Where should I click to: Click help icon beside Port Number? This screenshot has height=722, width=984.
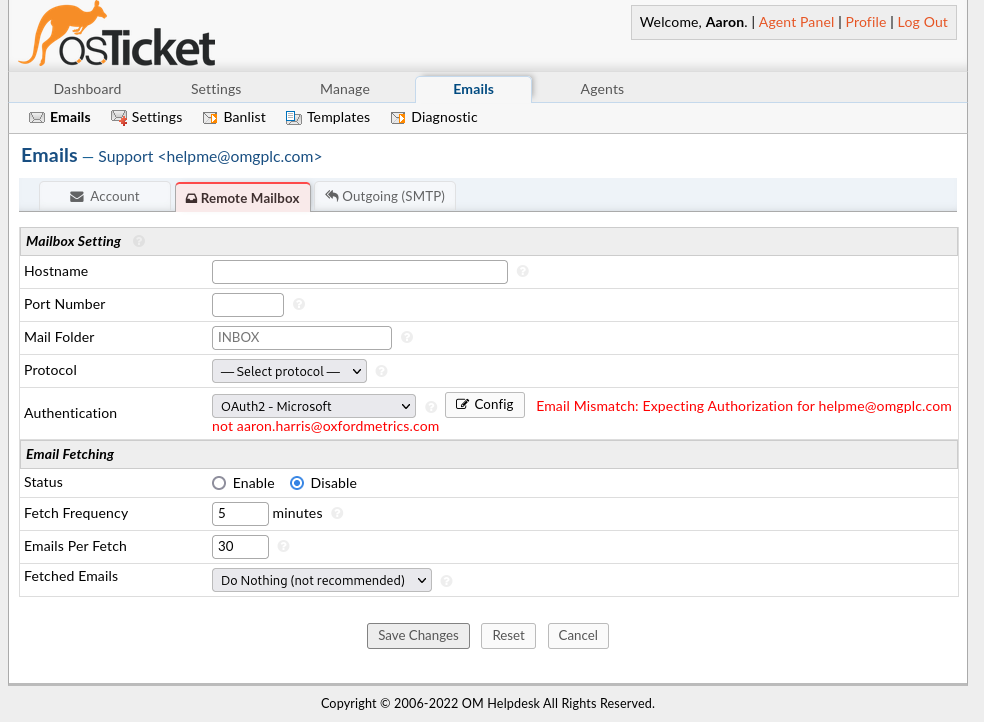tap(299, 304)
